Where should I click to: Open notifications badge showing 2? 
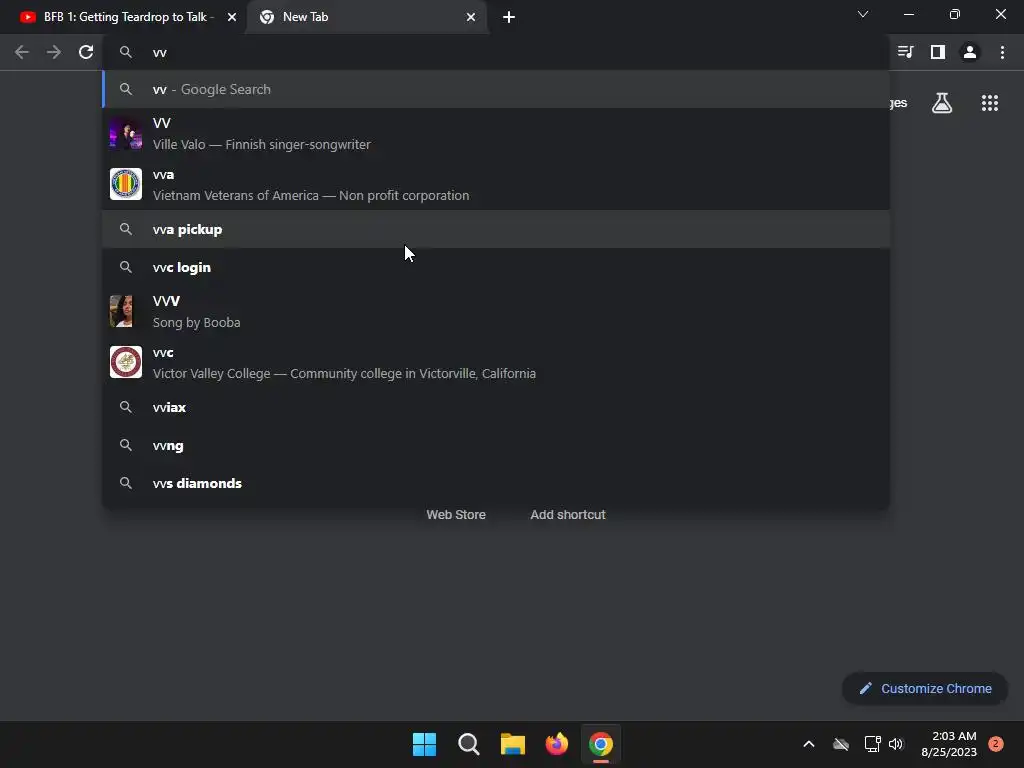(996, 744)
